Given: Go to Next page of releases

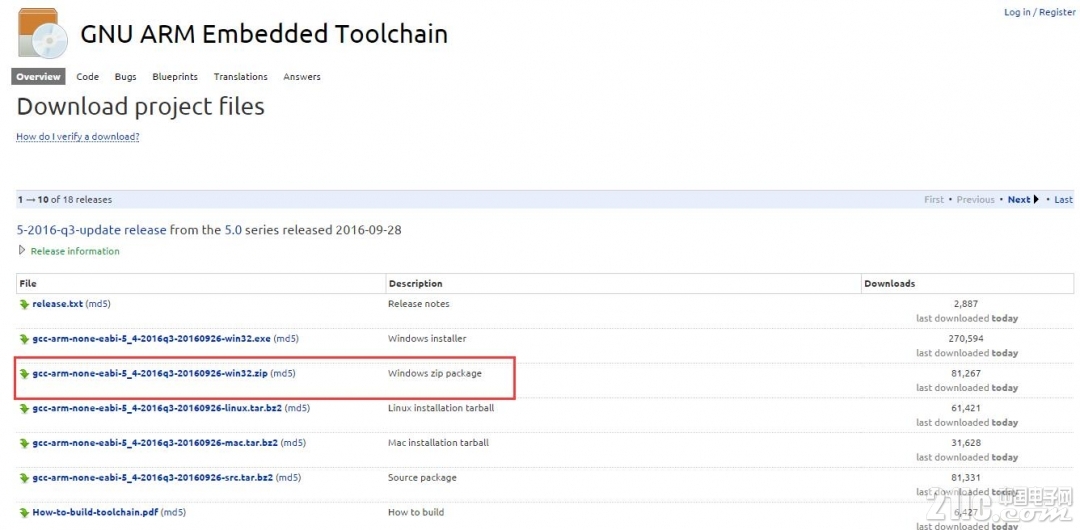Looking at the screenshot, I should [1019, 200].
